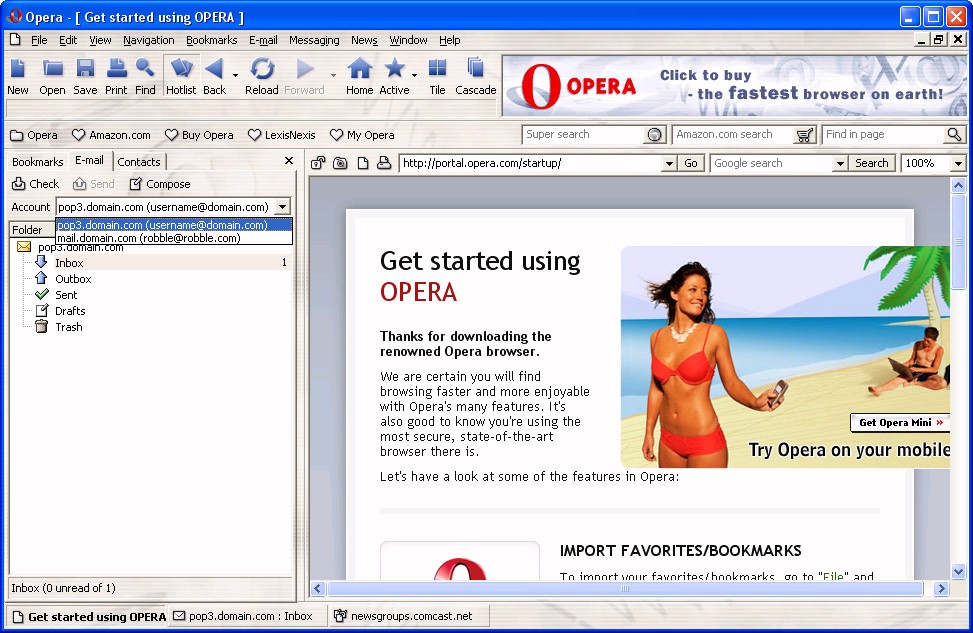Click the Tile windows icon
Screen dimensions: 973x633
[437, 69]
